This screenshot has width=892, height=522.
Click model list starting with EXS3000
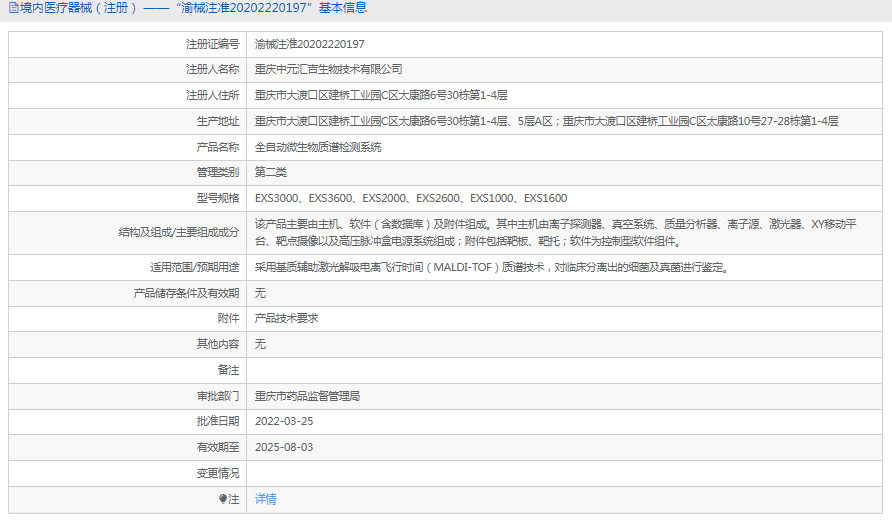click(x=411, y=198)
